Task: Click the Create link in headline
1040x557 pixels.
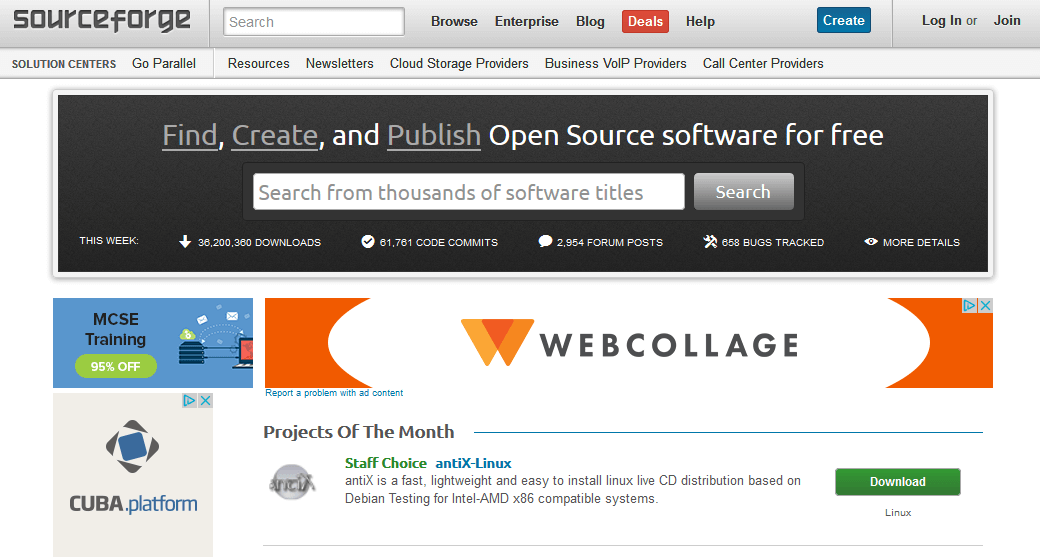Action: pos(275,135)
